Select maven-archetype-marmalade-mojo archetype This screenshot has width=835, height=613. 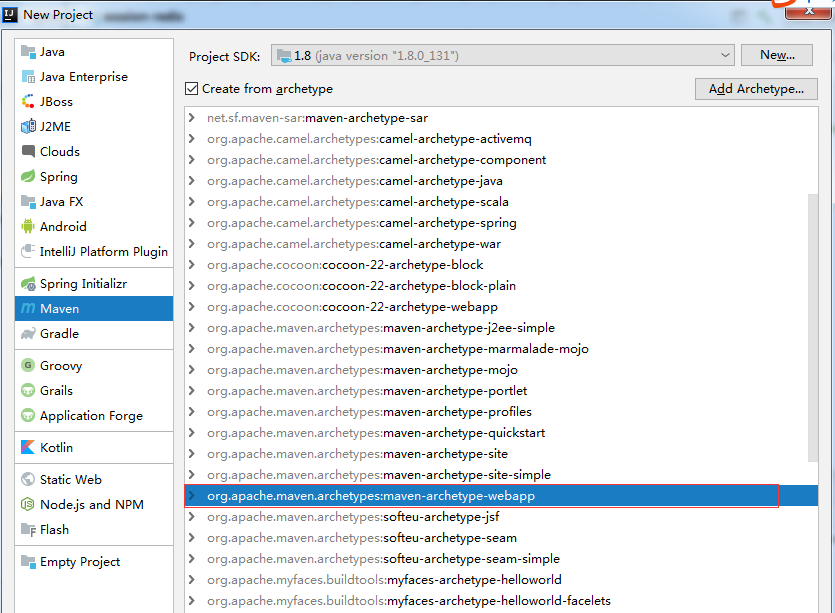[501, 349]
